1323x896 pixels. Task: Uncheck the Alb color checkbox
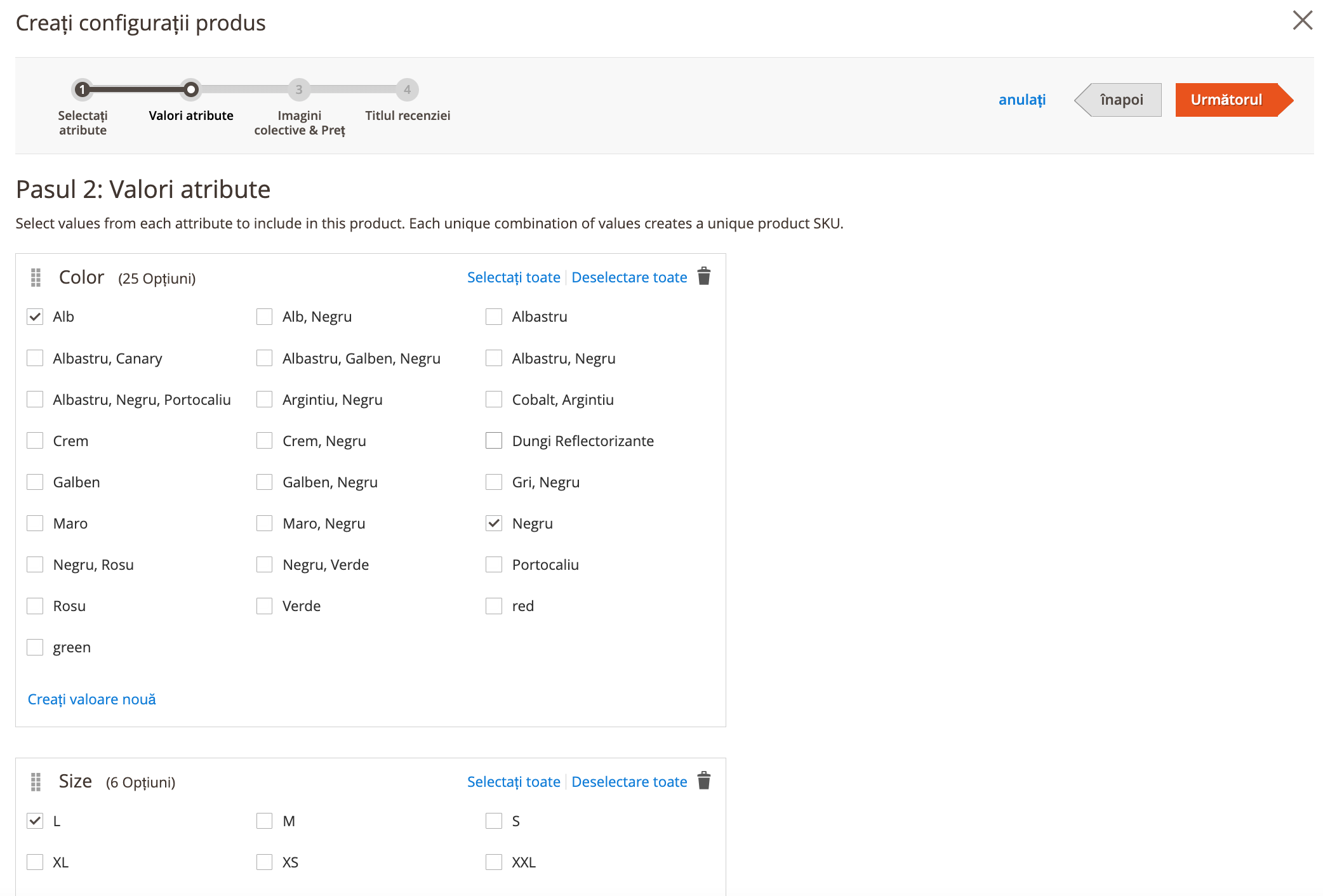pos(35,317)
